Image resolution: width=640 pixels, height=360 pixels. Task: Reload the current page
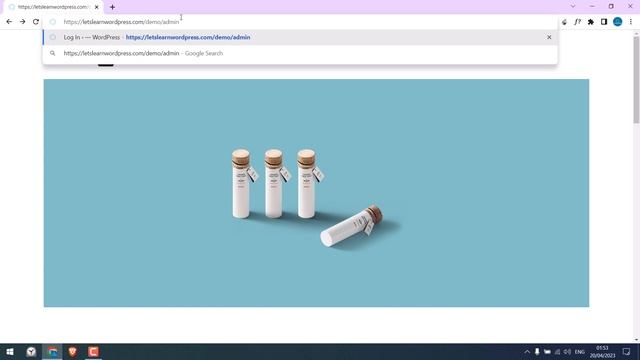click(36, 22)
